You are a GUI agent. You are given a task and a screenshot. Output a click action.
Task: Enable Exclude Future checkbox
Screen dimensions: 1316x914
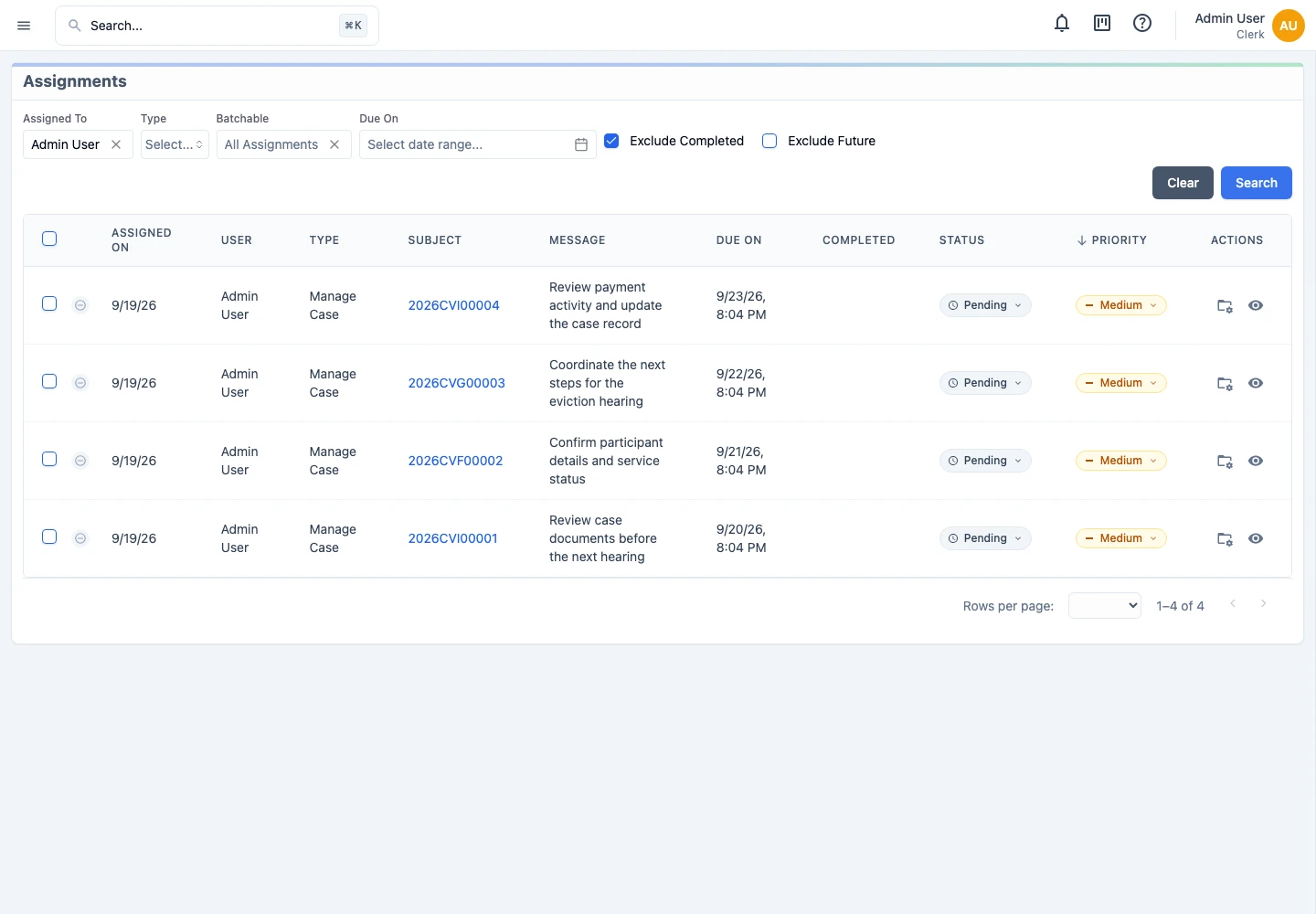[769, 141]
